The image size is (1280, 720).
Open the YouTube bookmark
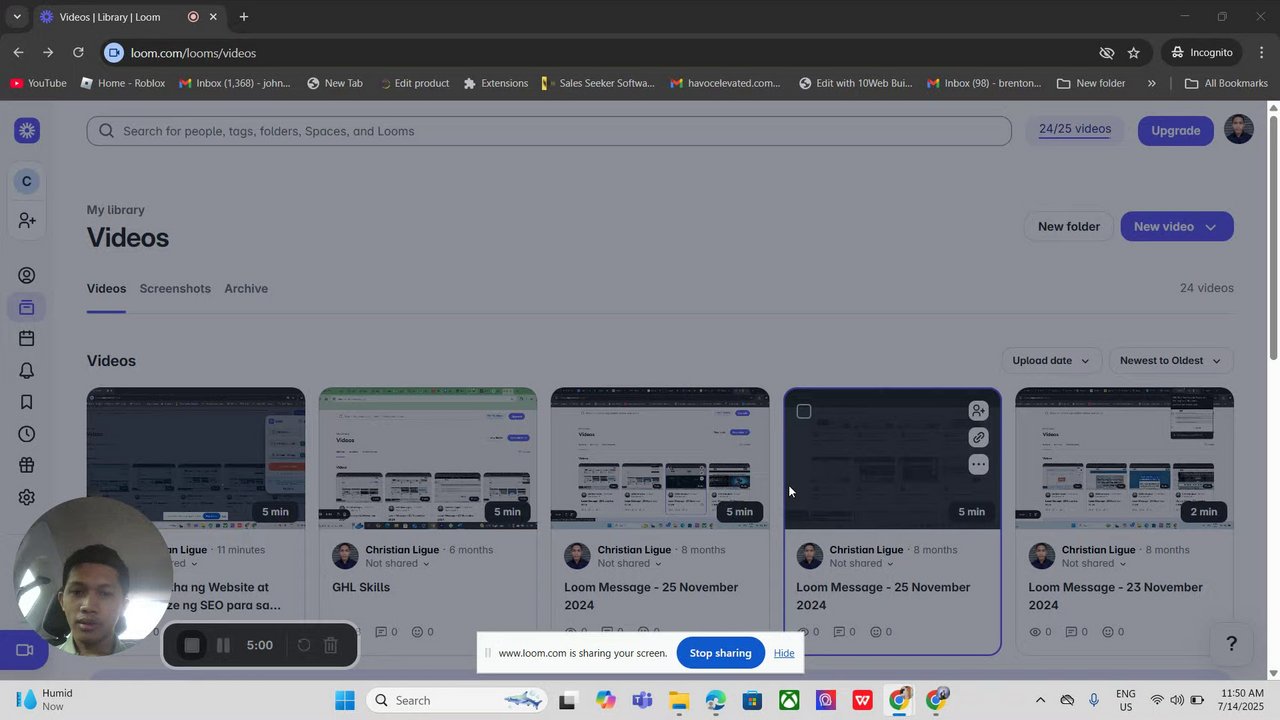click(38, 83)
